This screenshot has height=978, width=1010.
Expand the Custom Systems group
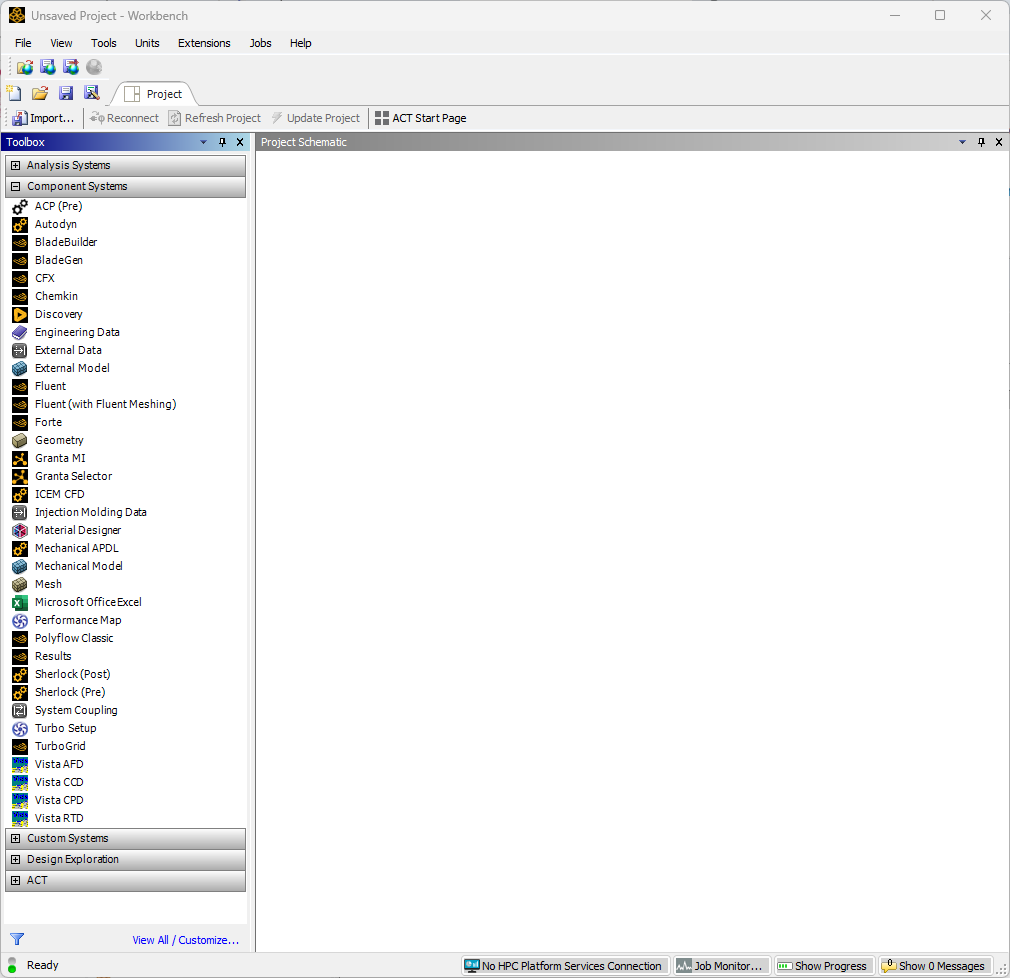(15, 839)
